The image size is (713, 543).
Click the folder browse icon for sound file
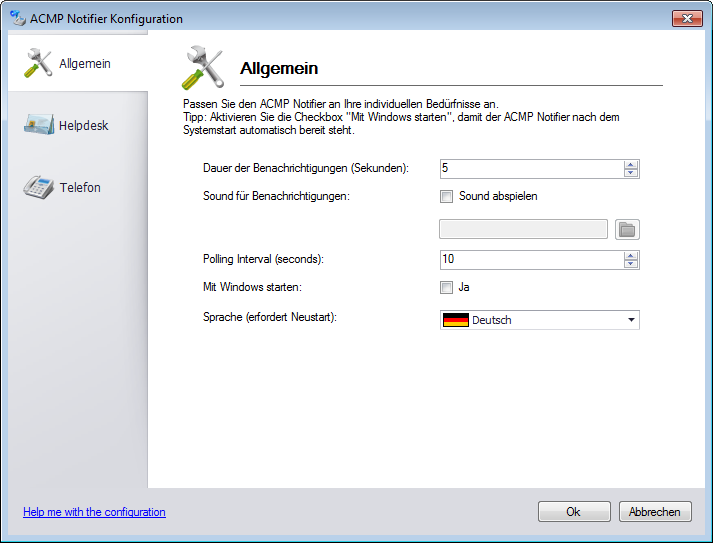point(627,230)
